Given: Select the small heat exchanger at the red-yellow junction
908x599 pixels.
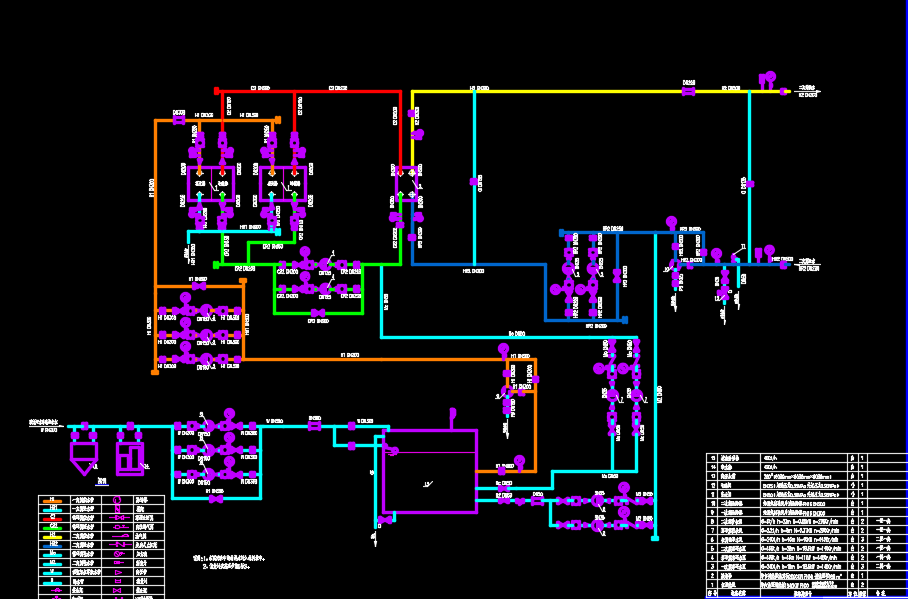Looking at the screenshot, I should tap(407, 182).
